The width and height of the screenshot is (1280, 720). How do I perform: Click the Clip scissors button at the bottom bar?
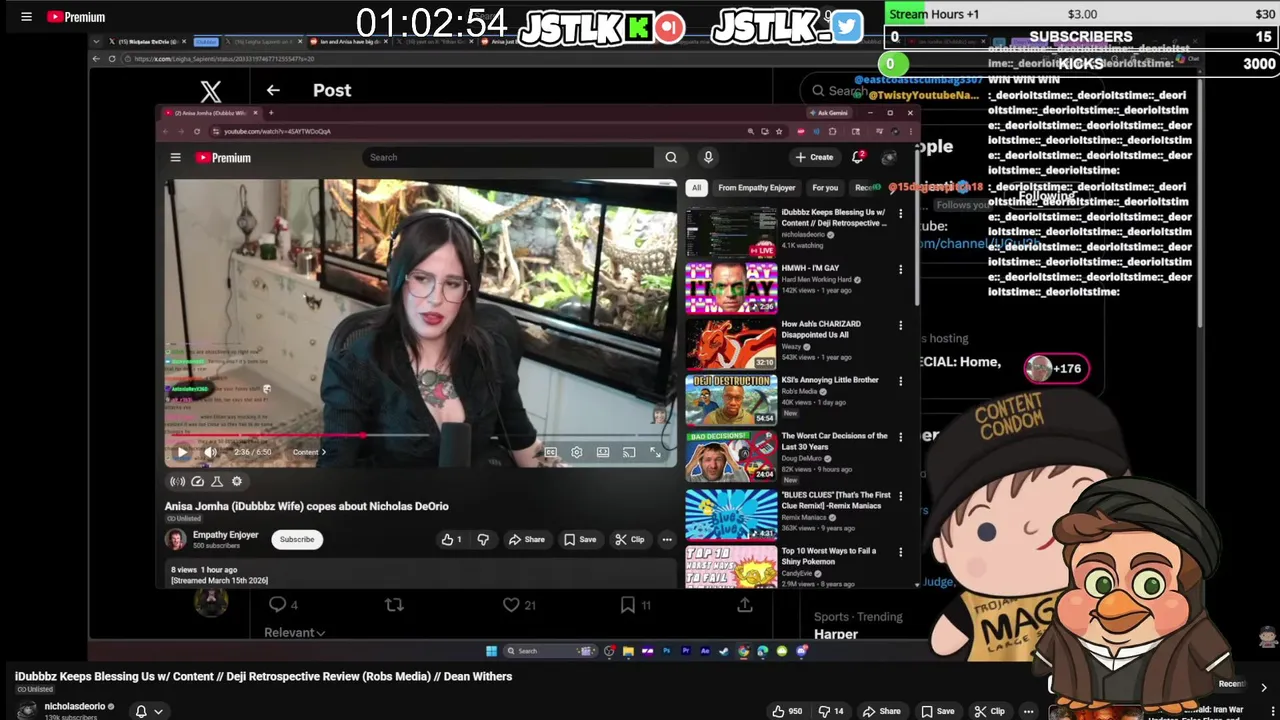(989, 711)
